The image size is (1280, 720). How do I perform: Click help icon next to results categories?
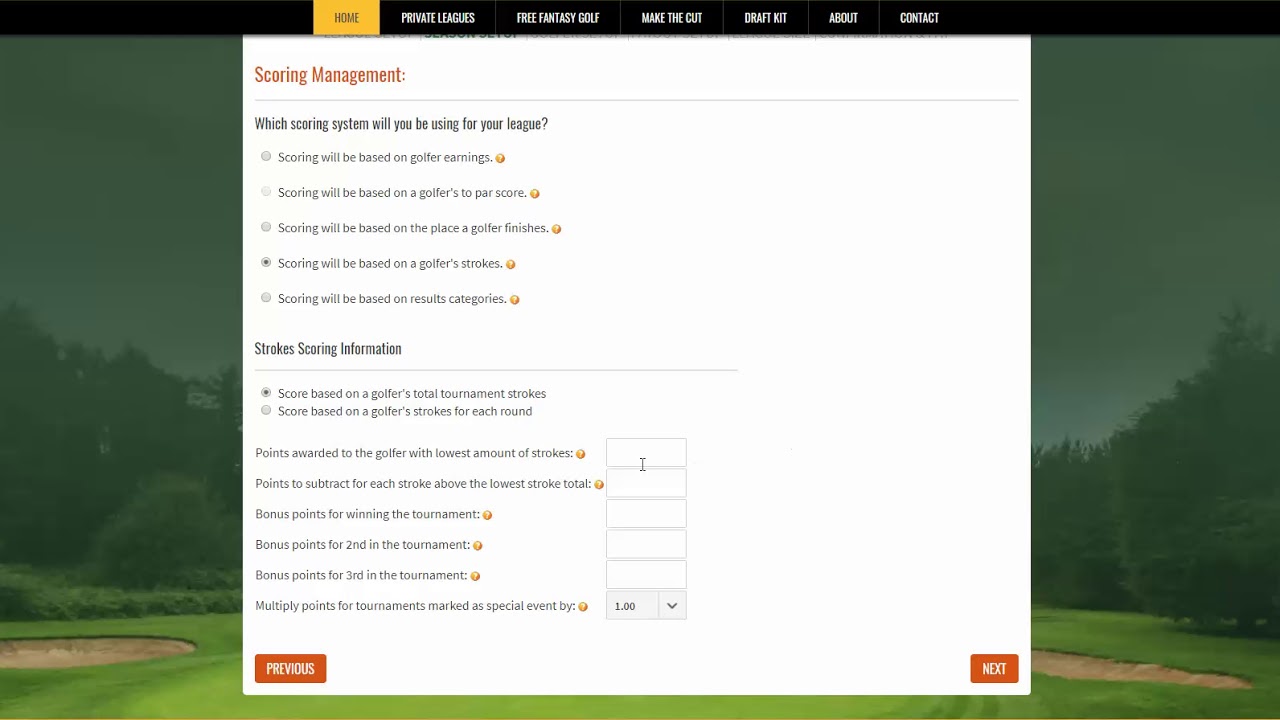[x=514, y=300]
